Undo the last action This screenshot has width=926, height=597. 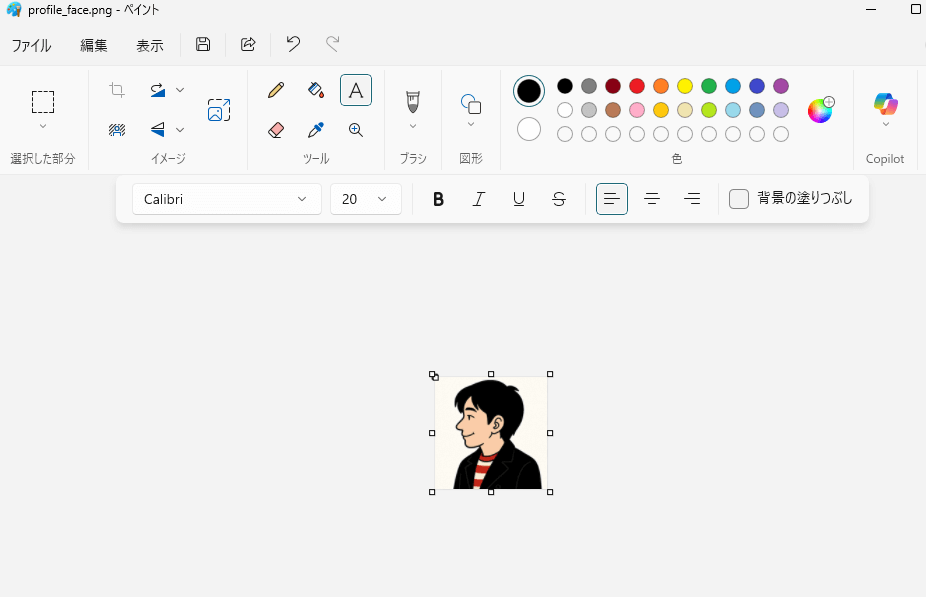pyautogui.click(x=292, y=44)
